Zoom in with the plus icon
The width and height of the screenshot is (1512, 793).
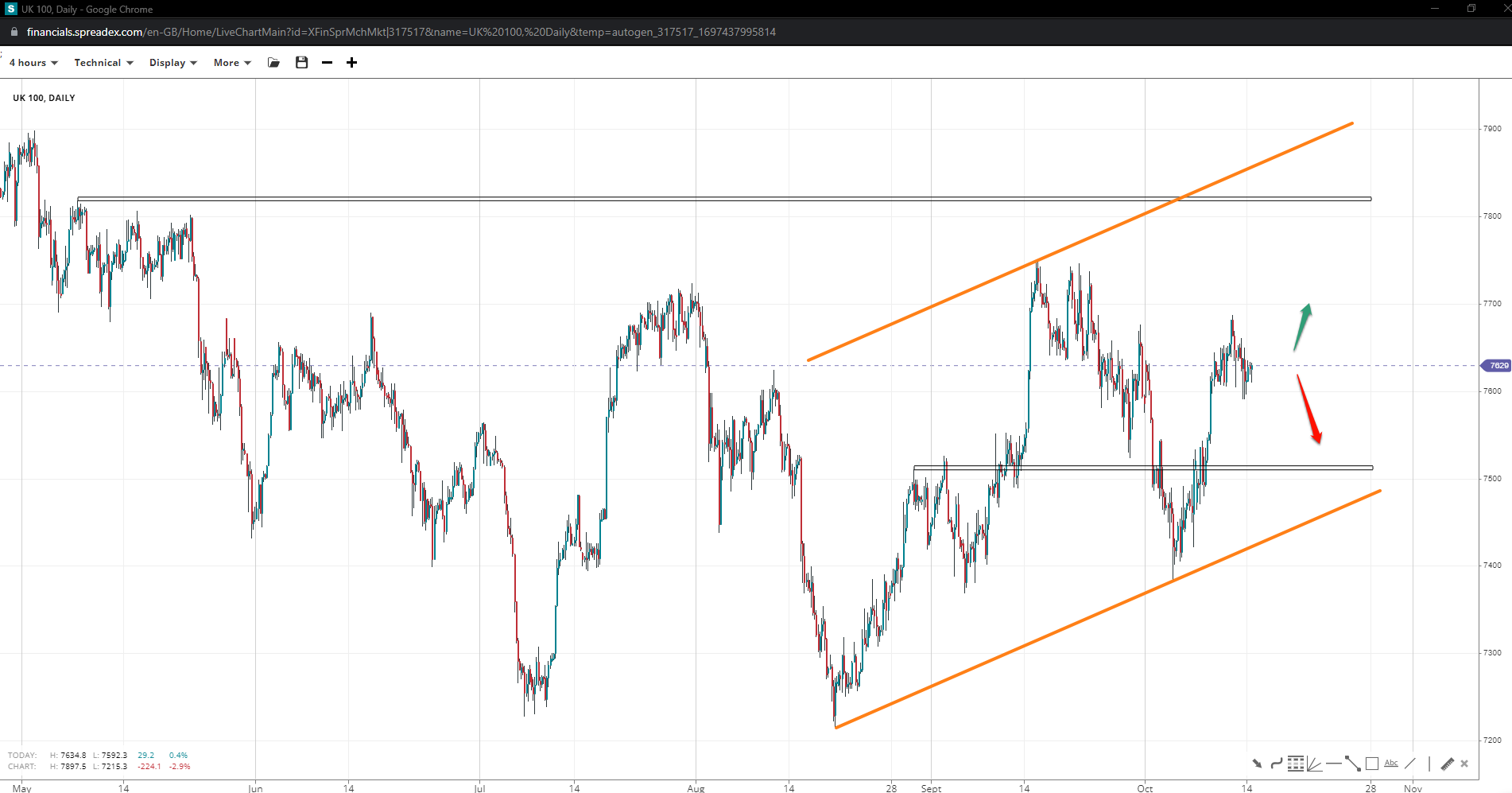[x=351, y=63]
